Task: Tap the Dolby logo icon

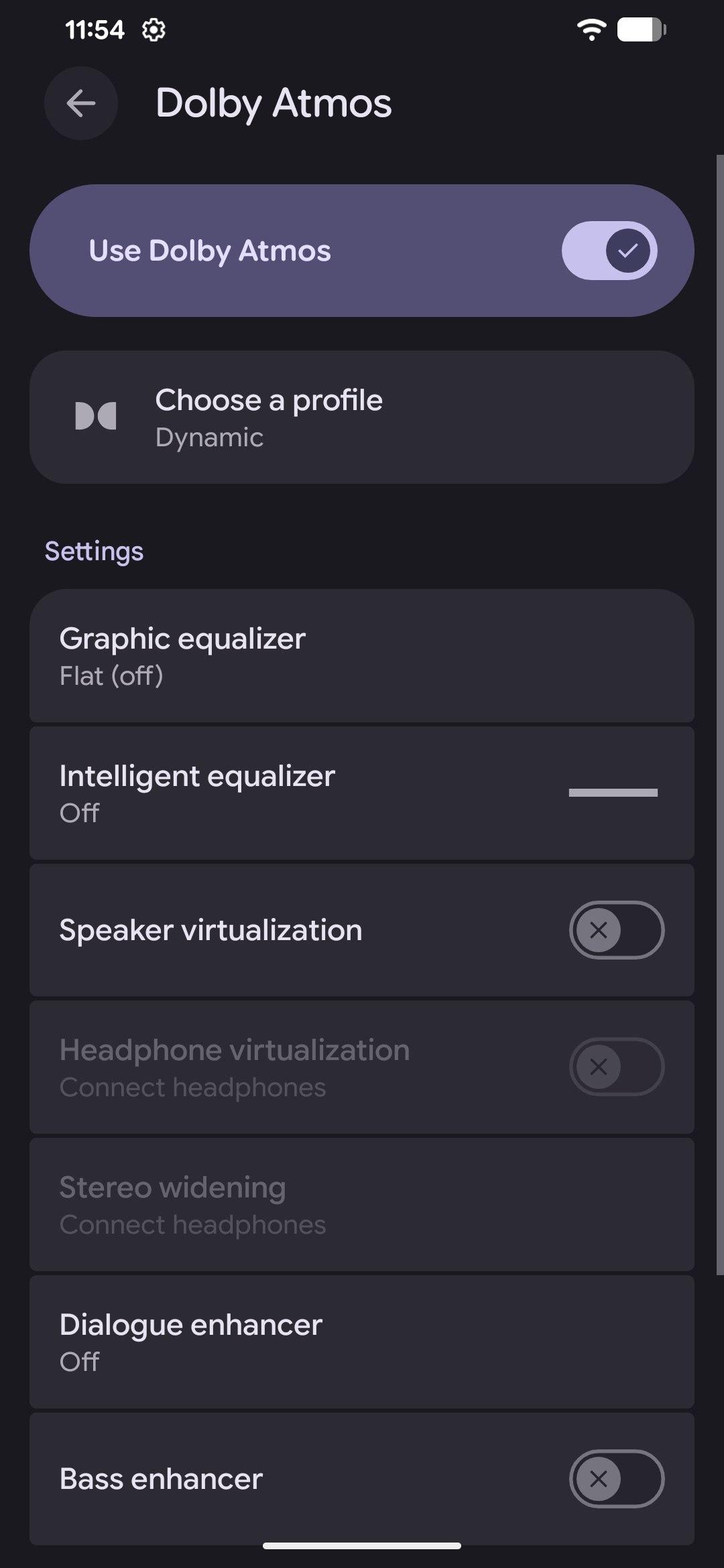Action: tap(96, 416)
